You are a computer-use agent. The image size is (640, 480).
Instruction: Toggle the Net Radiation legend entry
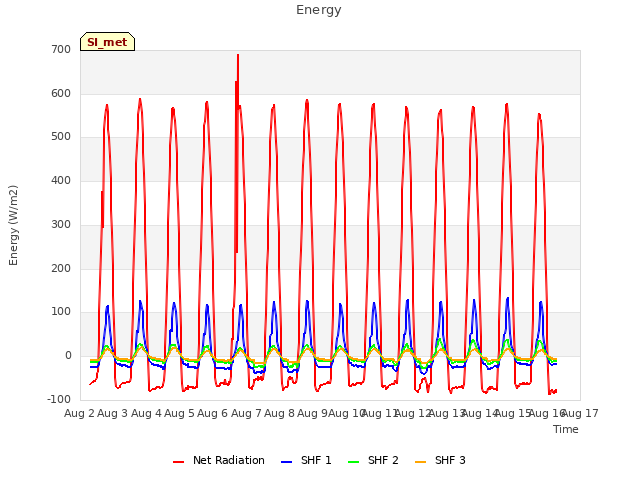click(x=219, y=460)
